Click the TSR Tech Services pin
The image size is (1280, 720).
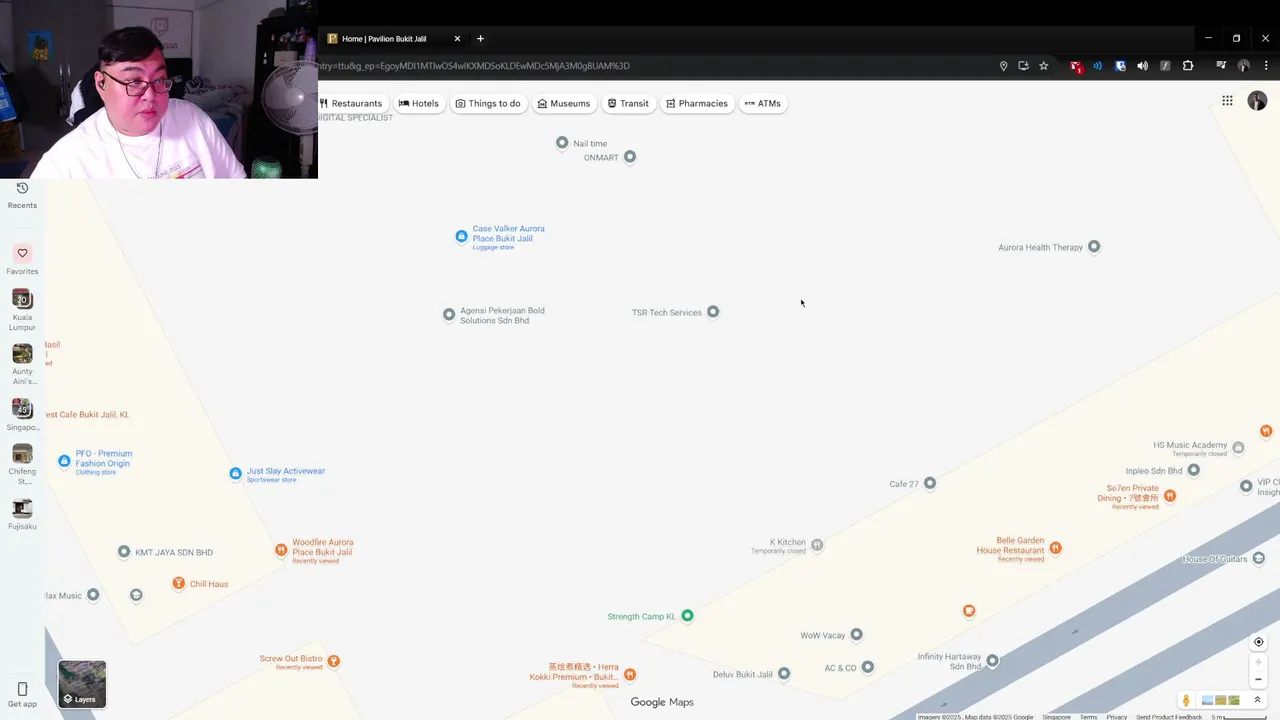point(713,312)
